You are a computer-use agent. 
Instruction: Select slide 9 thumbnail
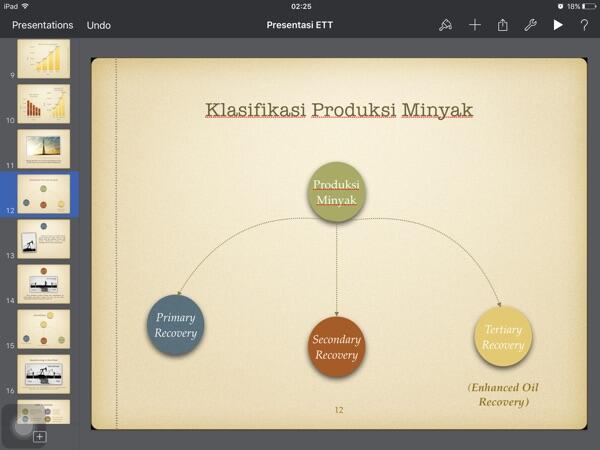pos(44,59)
